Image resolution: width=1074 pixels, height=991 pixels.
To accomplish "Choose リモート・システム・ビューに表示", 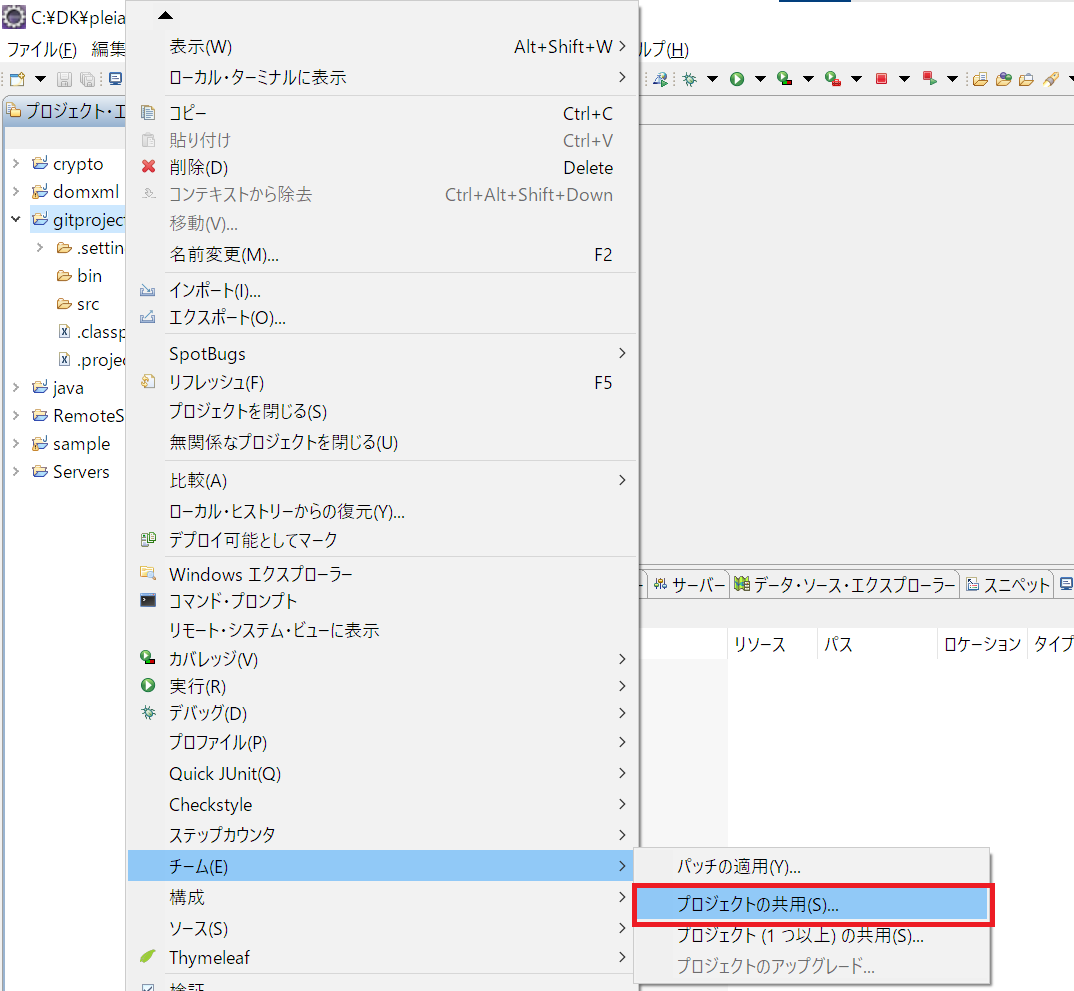I will point(383,629).
